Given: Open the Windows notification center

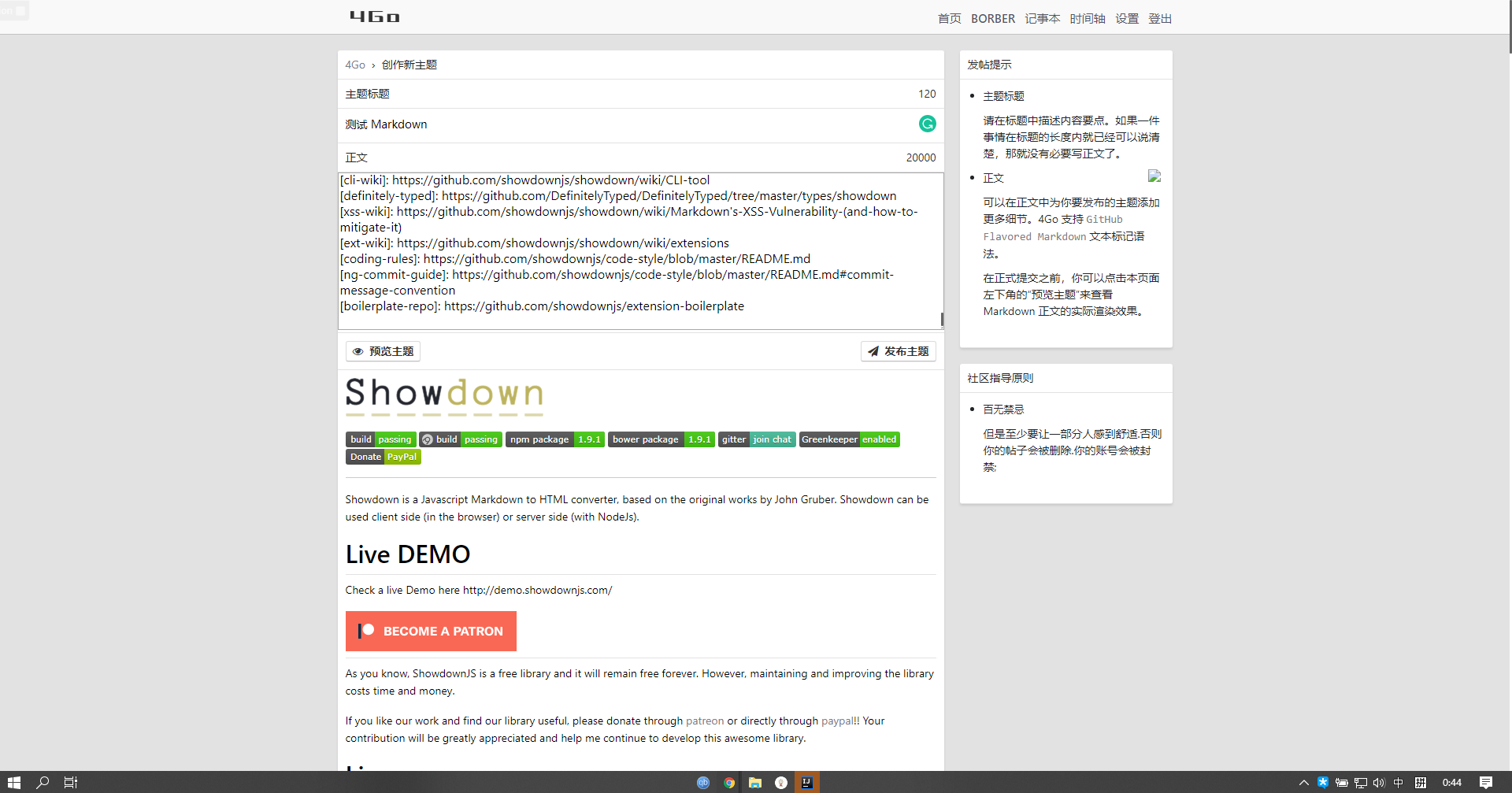Looking at the screenshot, I should [1486, 782].
